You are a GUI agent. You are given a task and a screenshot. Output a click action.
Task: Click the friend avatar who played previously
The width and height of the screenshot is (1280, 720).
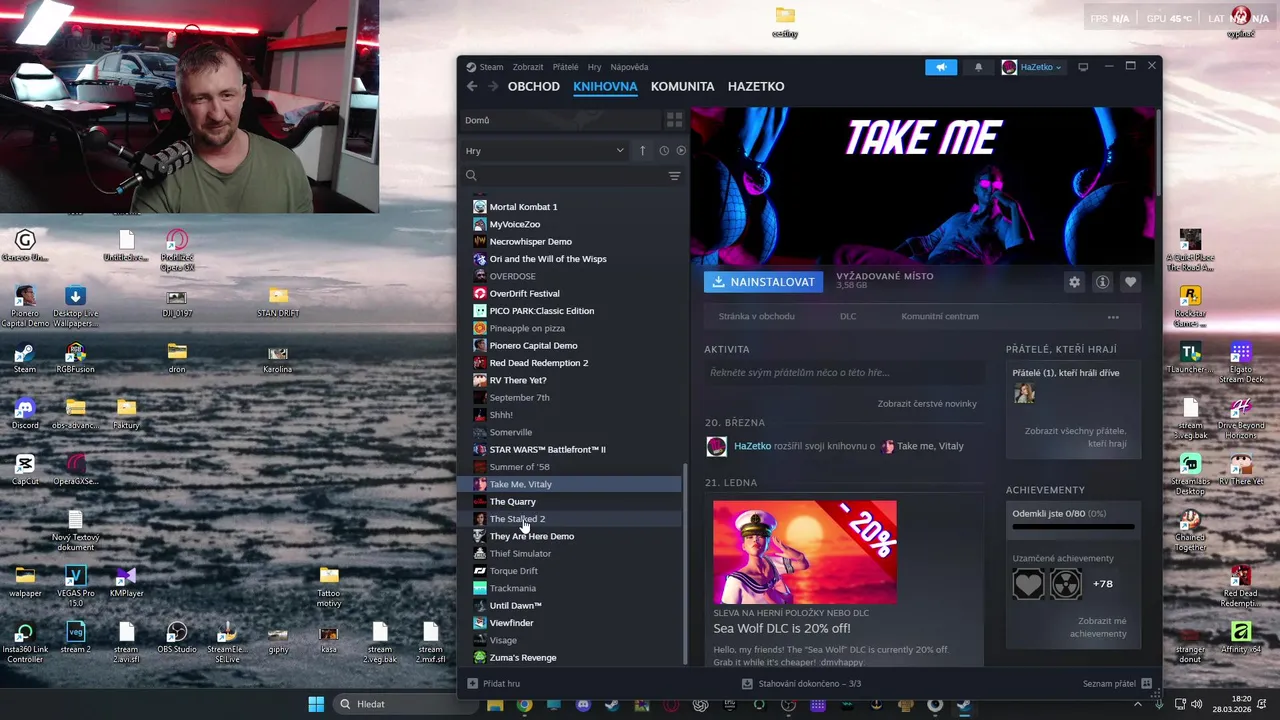click(1024, 393)
